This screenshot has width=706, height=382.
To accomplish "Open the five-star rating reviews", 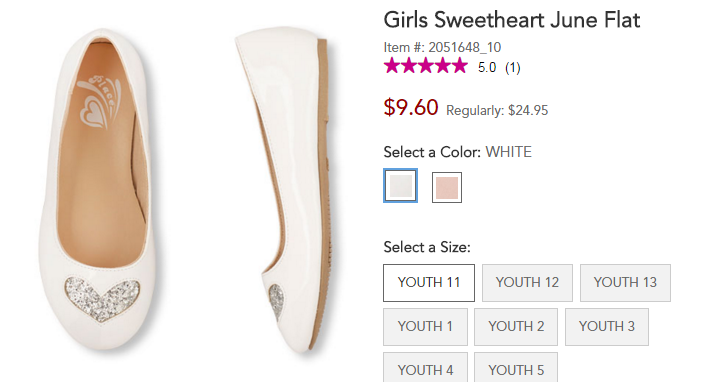I will pos(426,66).
